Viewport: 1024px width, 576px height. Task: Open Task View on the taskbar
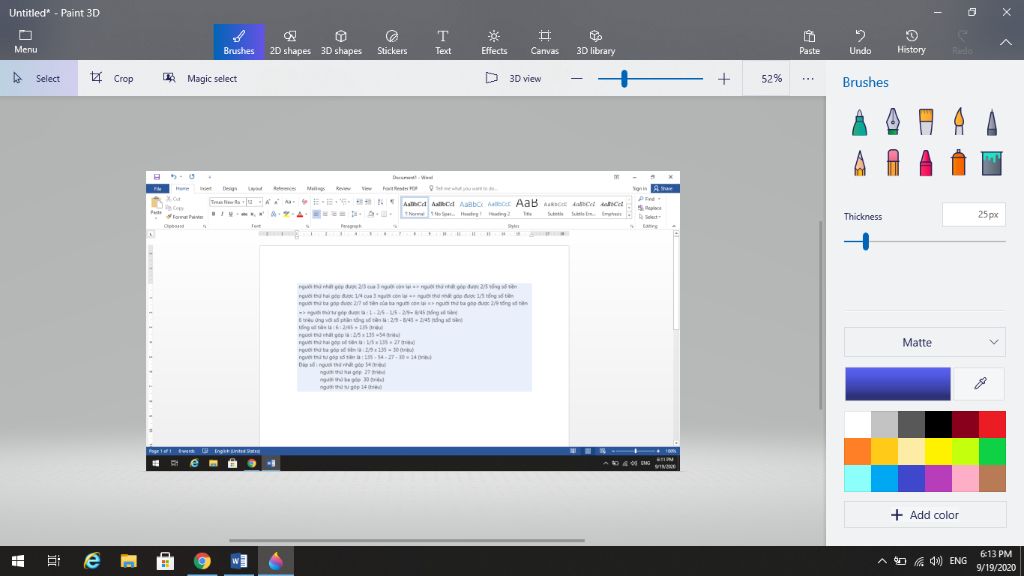point(54,561)
